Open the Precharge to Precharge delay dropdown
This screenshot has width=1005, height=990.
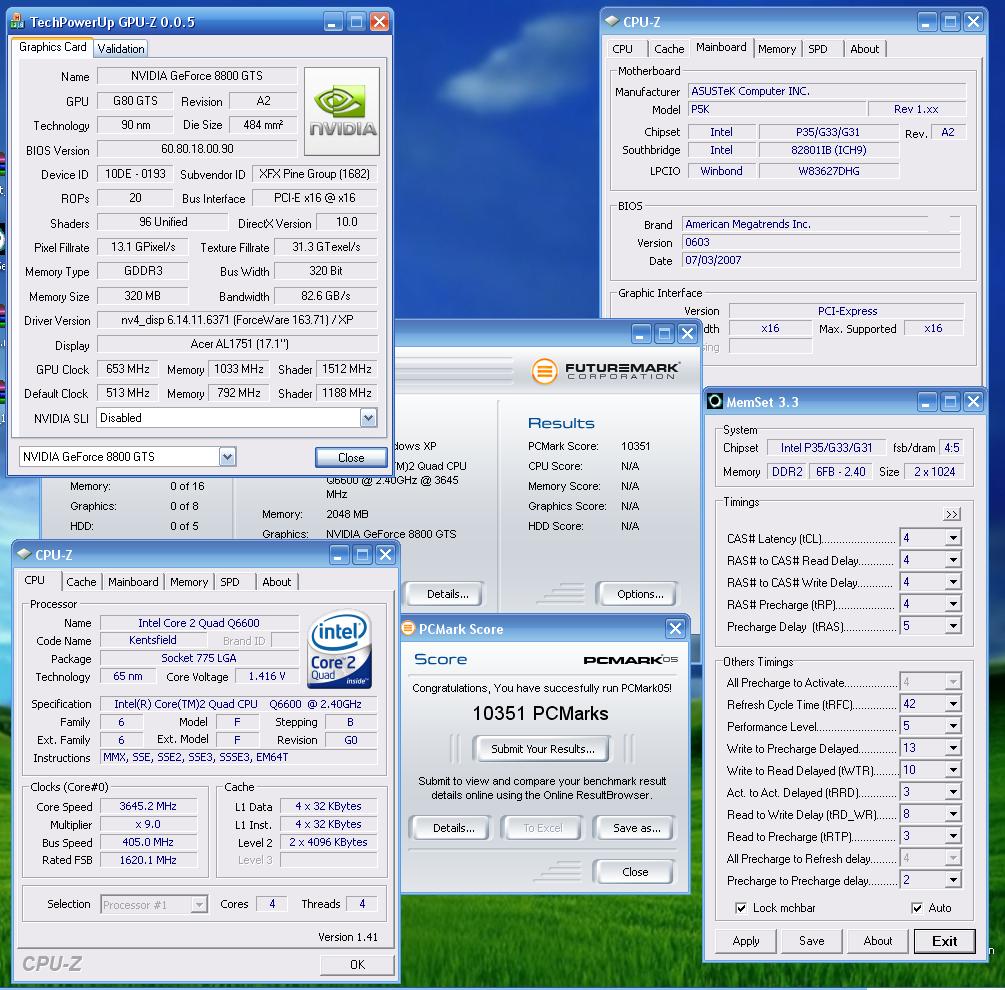953,880
